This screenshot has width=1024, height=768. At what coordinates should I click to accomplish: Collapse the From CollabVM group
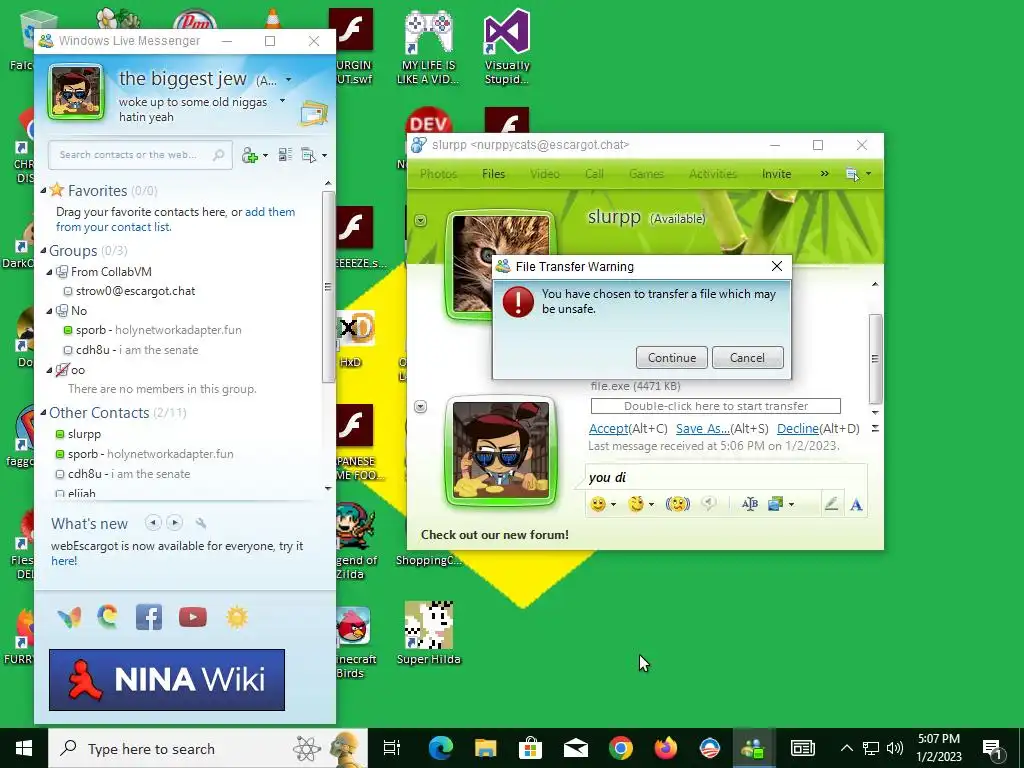tap(50, 272)
